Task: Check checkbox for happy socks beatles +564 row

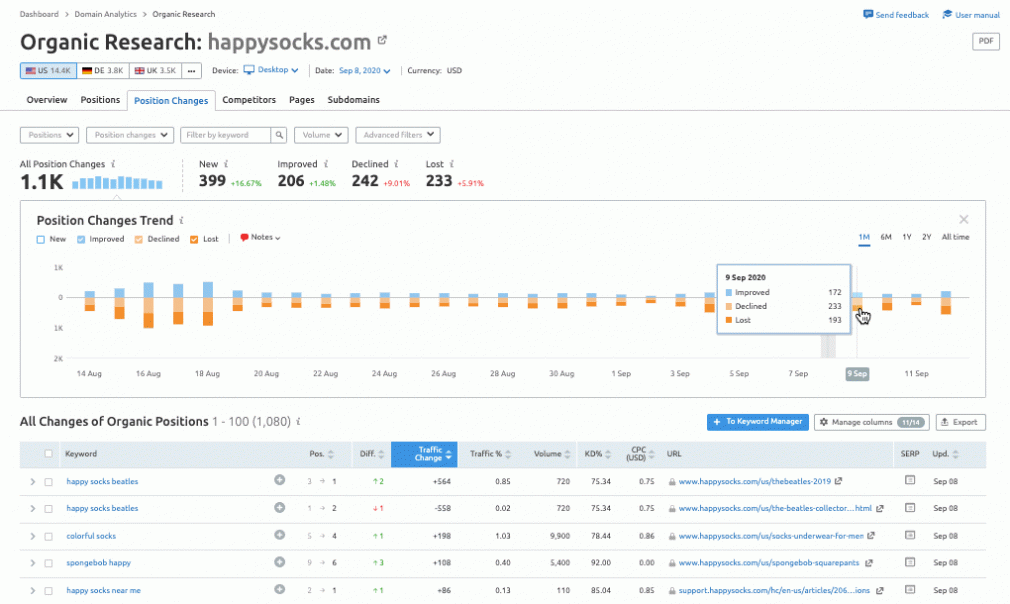Action: point(48,482)
